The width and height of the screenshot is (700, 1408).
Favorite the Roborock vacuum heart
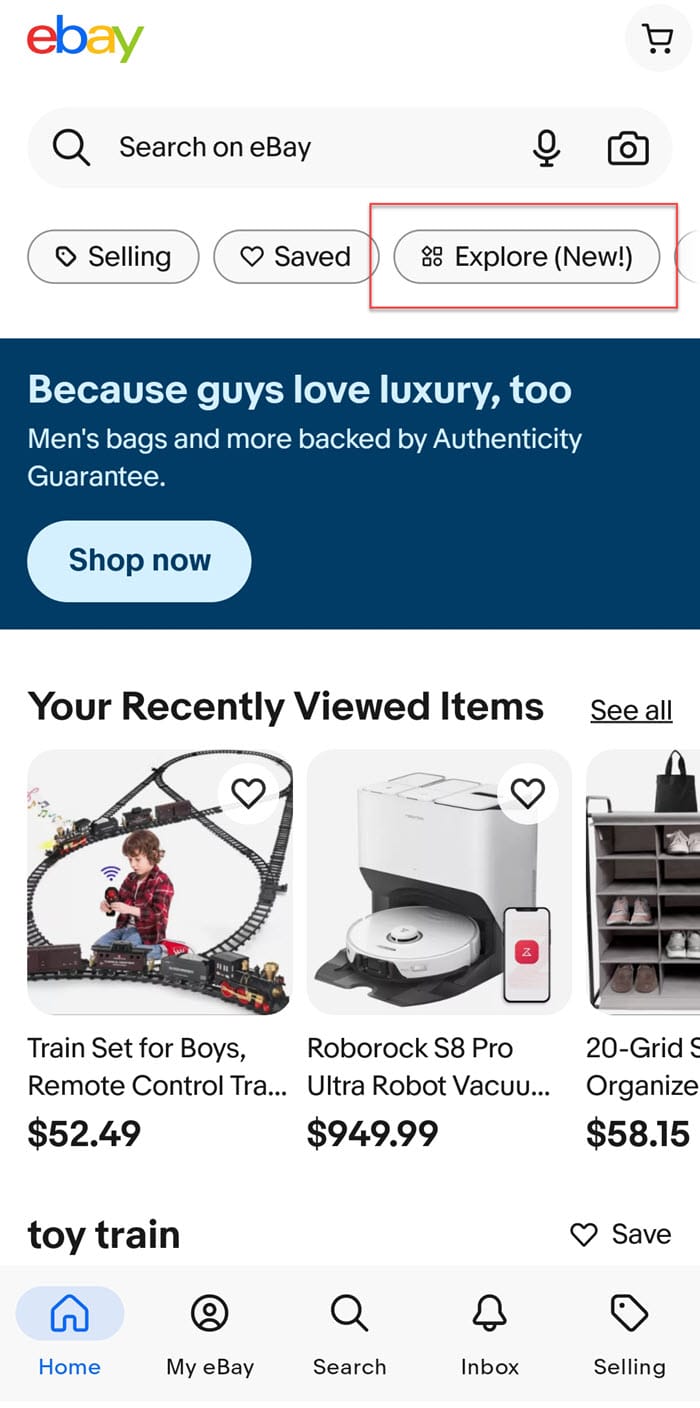(x=527, y=794)
